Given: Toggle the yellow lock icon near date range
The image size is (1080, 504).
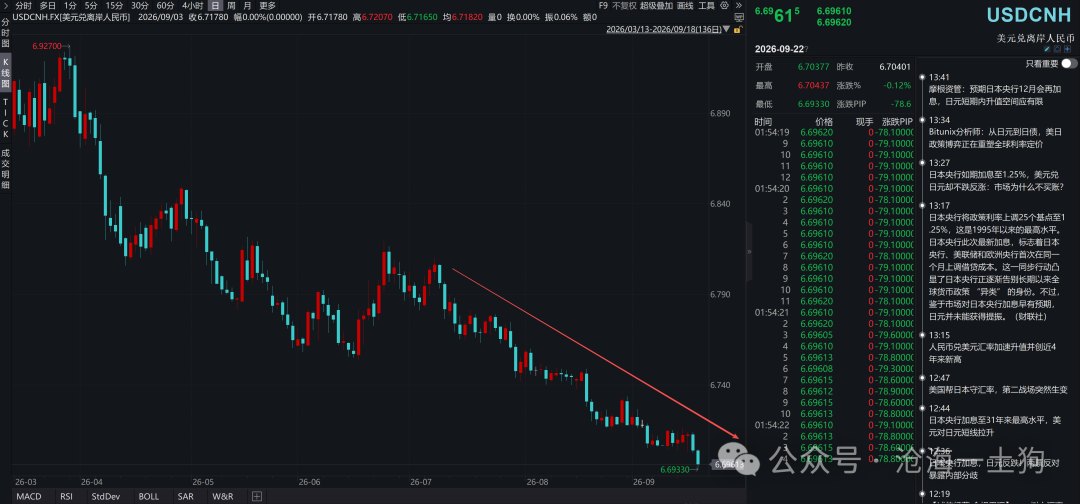Looking at the screenshot, I should (x=737, y=30).
